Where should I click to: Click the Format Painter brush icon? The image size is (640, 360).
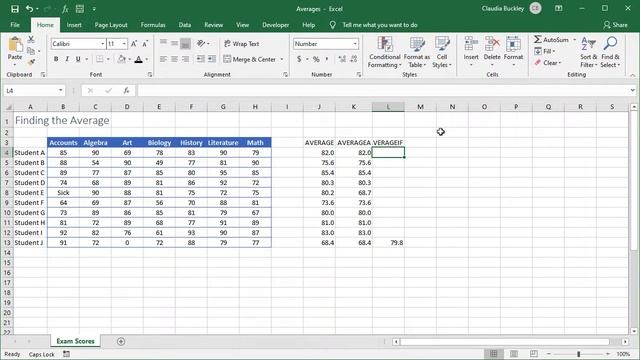[x=31, y=62]
